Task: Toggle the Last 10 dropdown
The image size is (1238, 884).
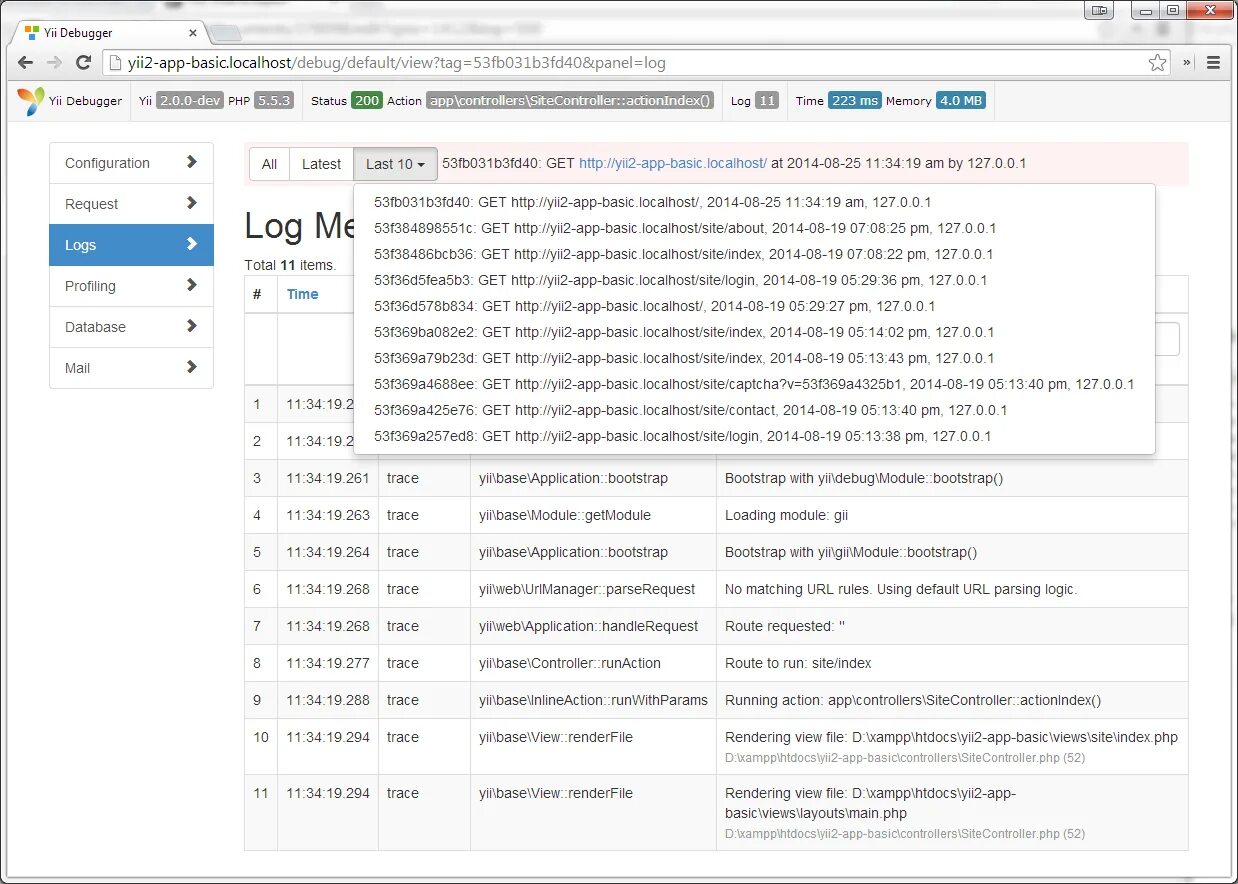Action: [395, 164]
